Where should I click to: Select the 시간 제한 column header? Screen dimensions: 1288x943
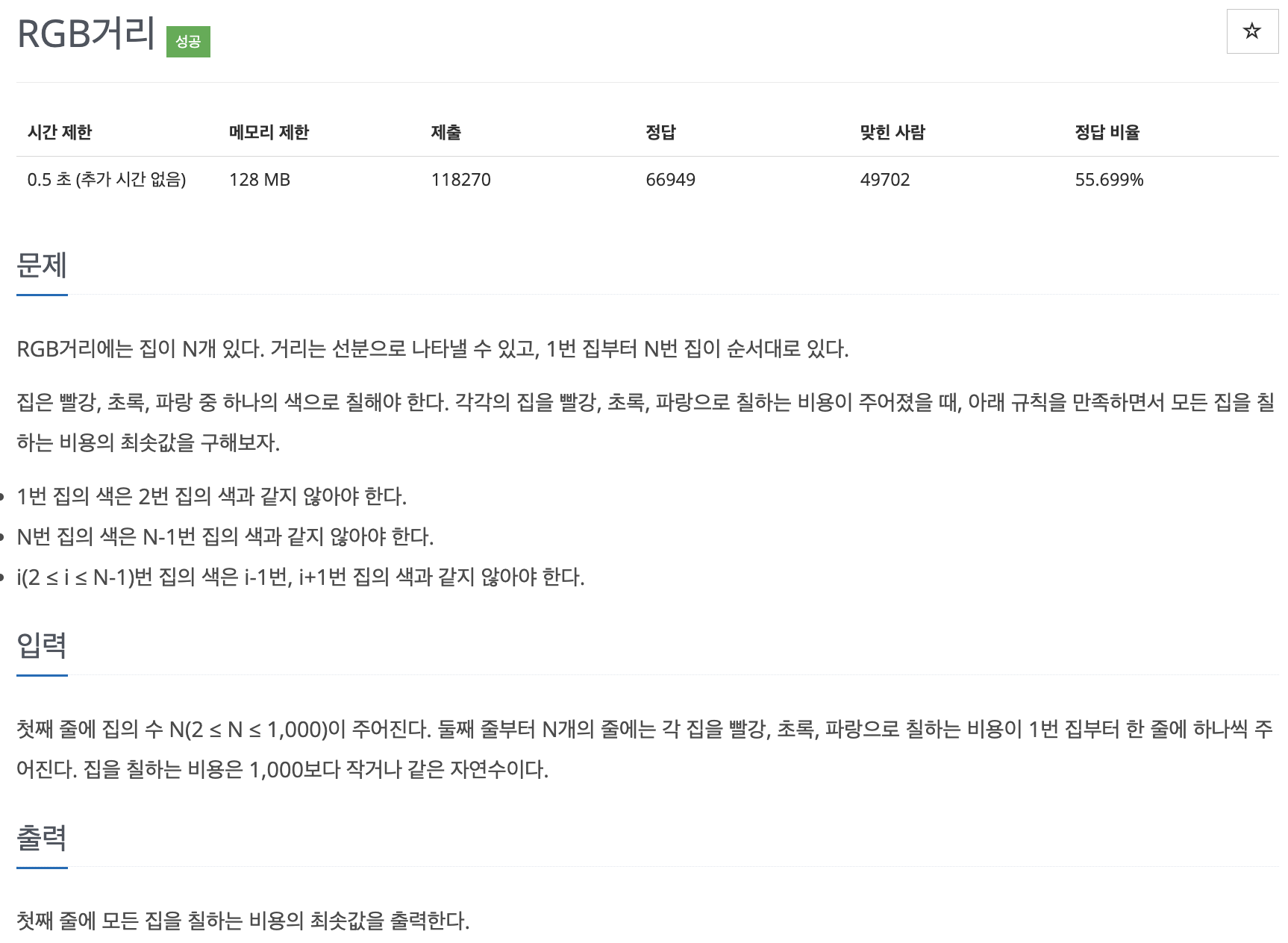coord(60,133)
